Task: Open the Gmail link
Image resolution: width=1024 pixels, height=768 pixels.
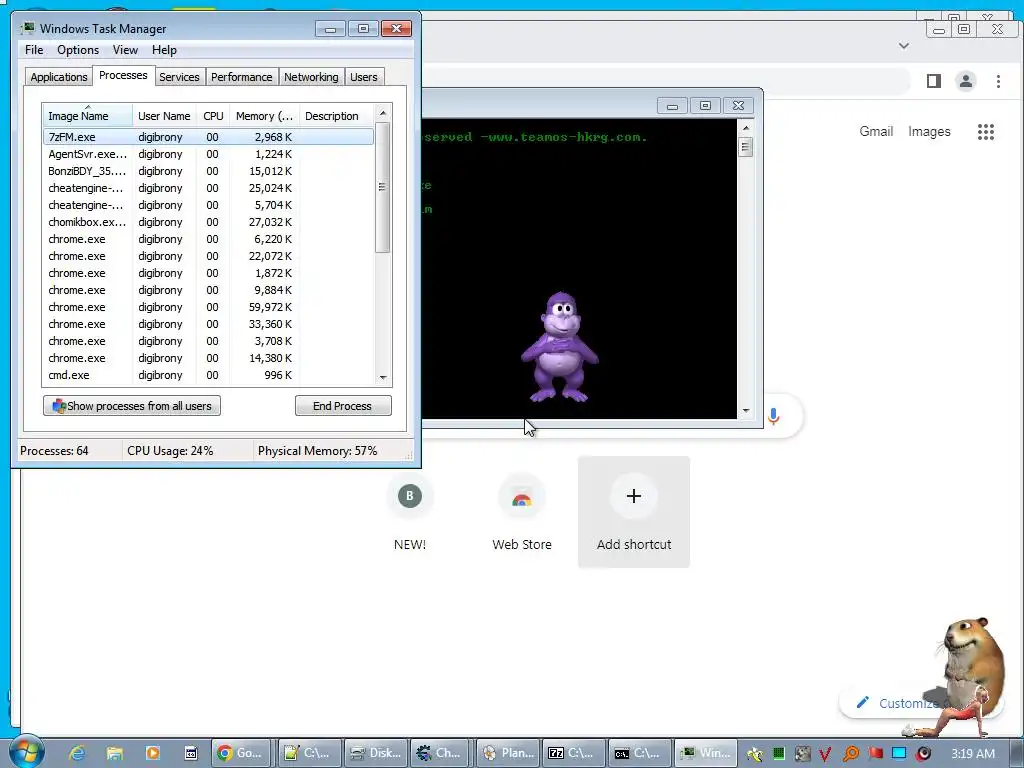Action: [x=876, y=131]
